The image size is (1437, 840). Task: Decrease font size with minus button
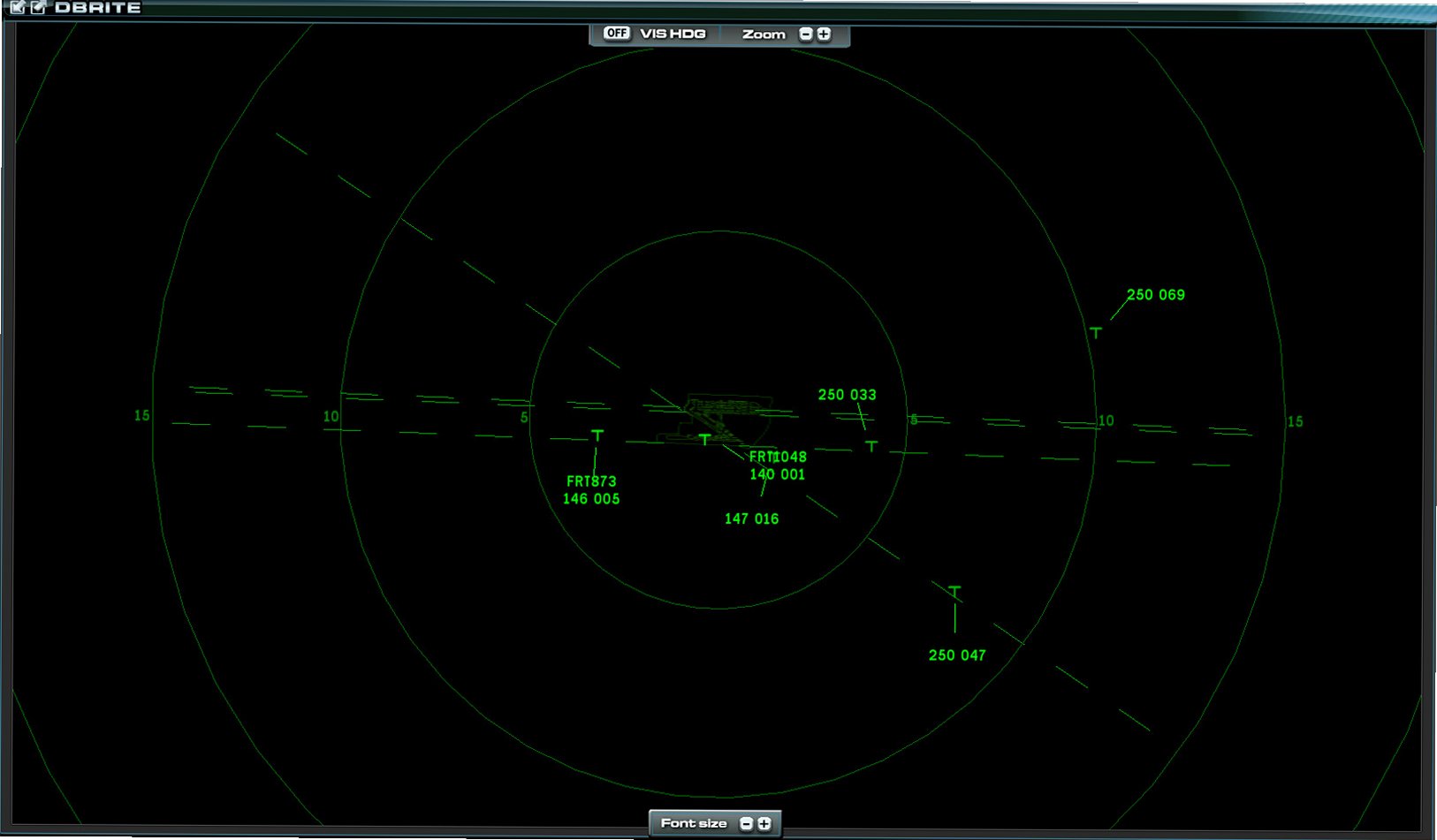(746, 823)
